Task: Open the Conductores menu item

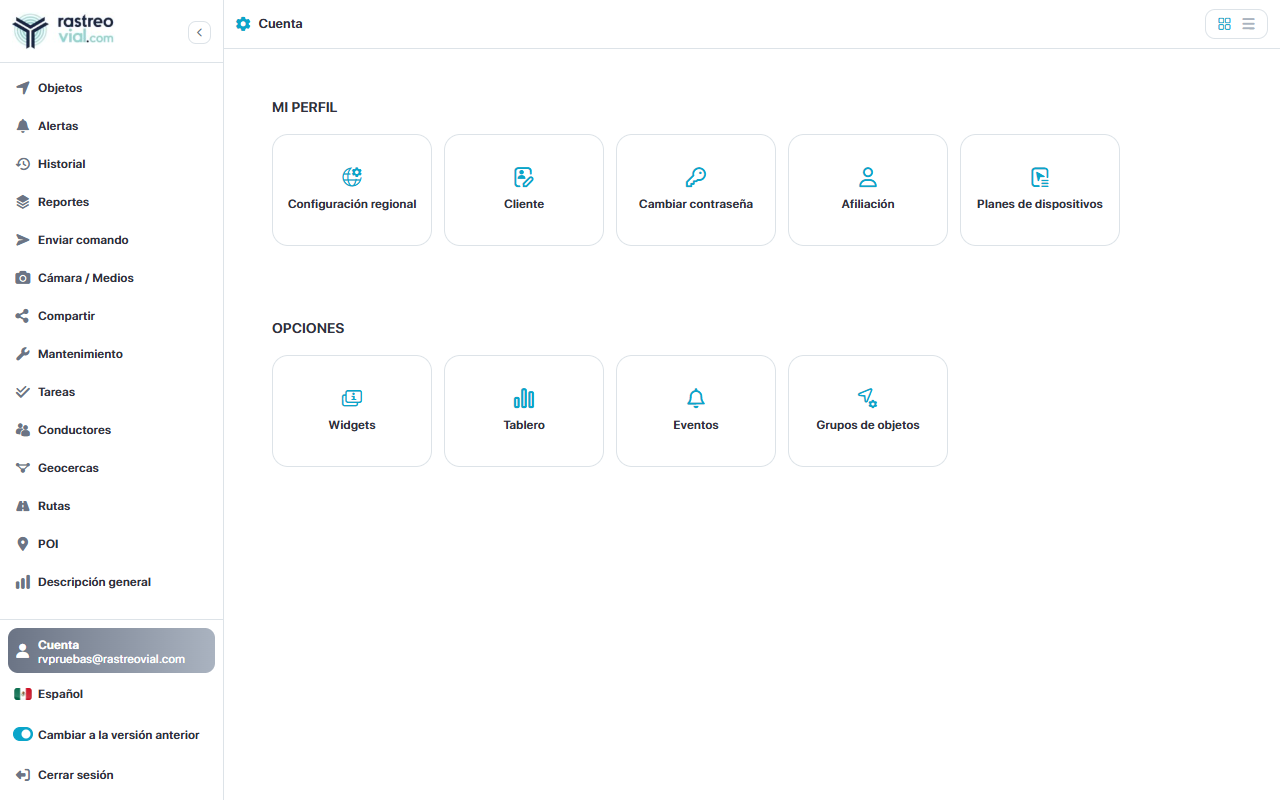Action: point(111,430)
